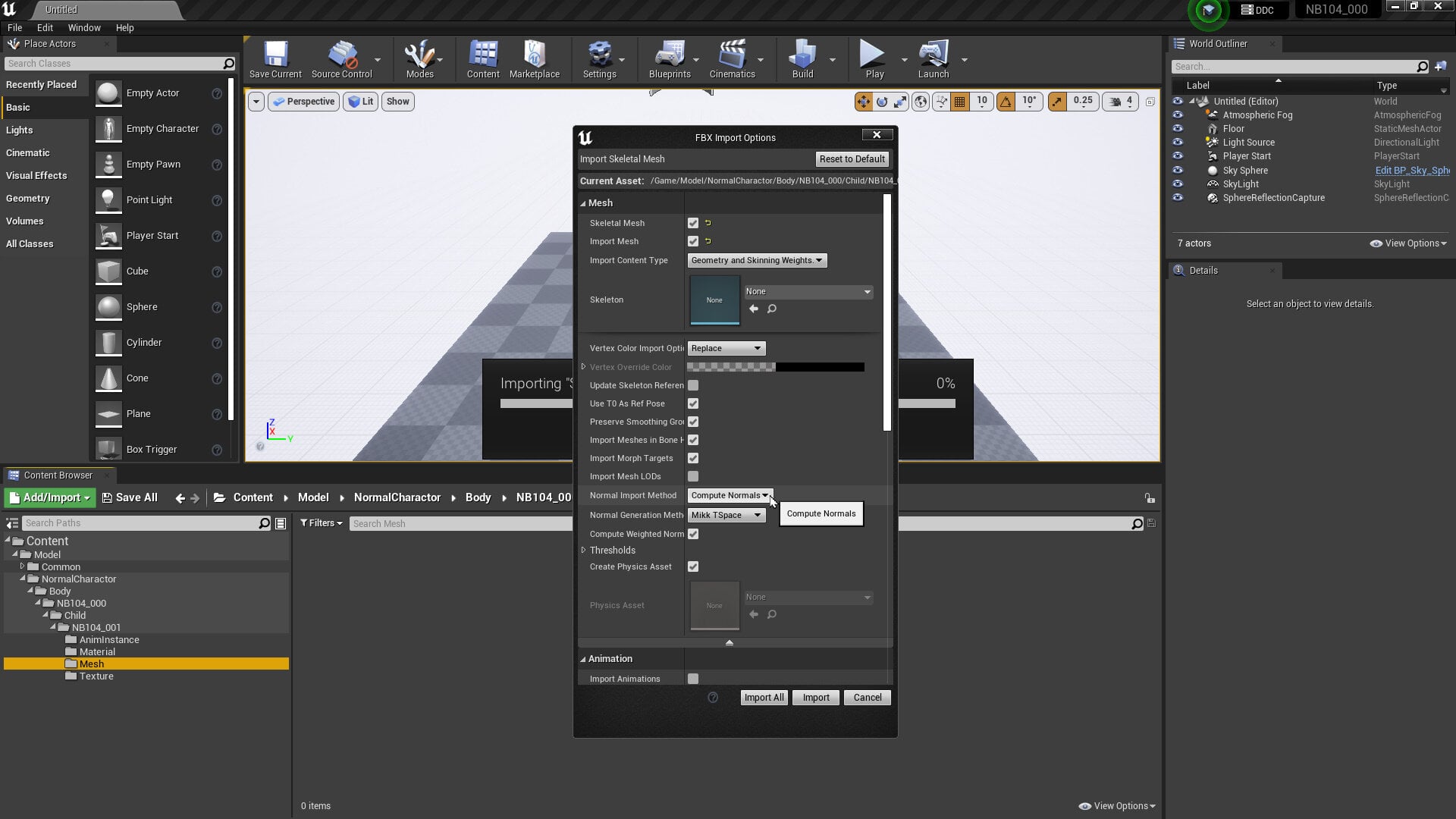Open Marketplace from the toolbar

[x=535, y=59]
